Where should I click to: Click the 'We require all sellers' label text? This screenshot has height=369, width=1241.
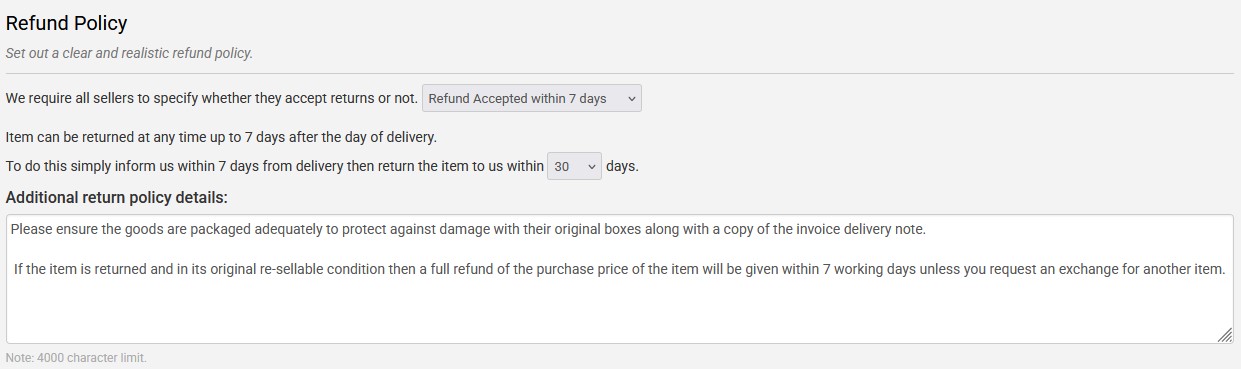tap(211, 98)
